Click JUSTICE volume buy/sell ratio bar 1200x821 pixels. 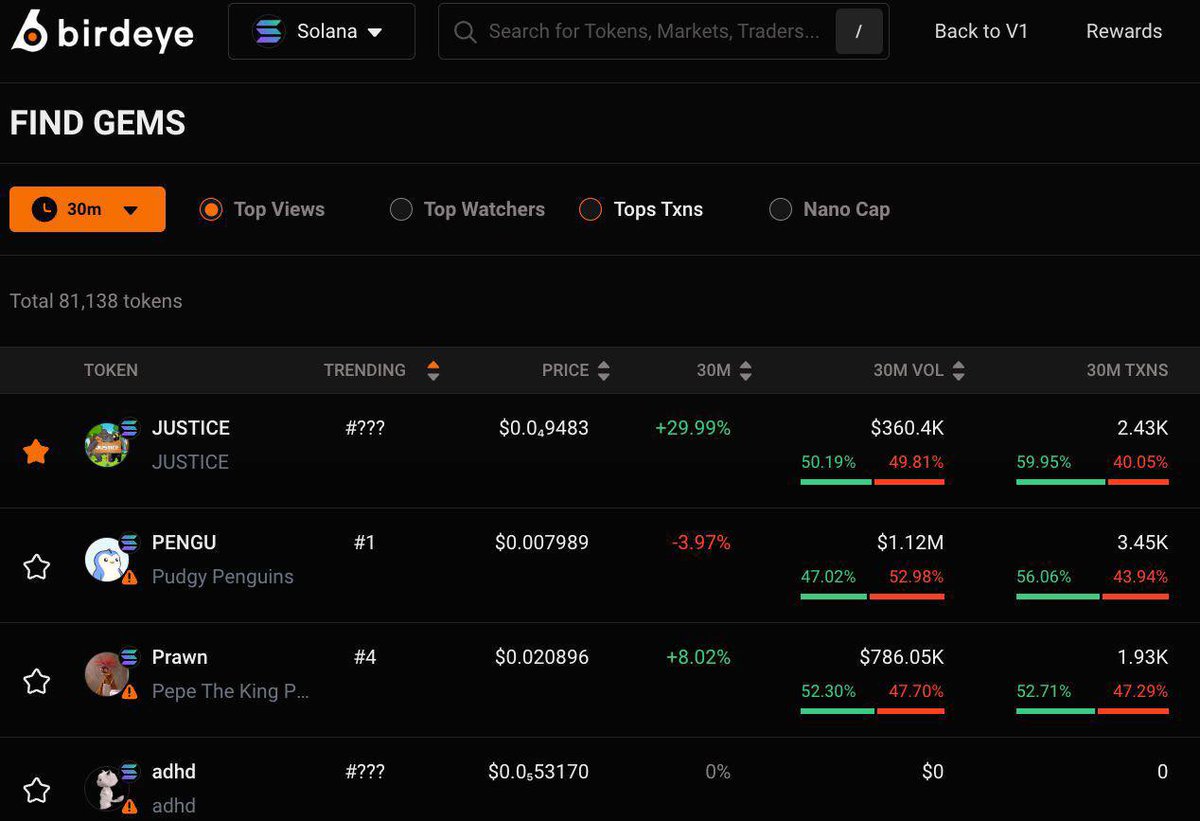coord(873,482)
